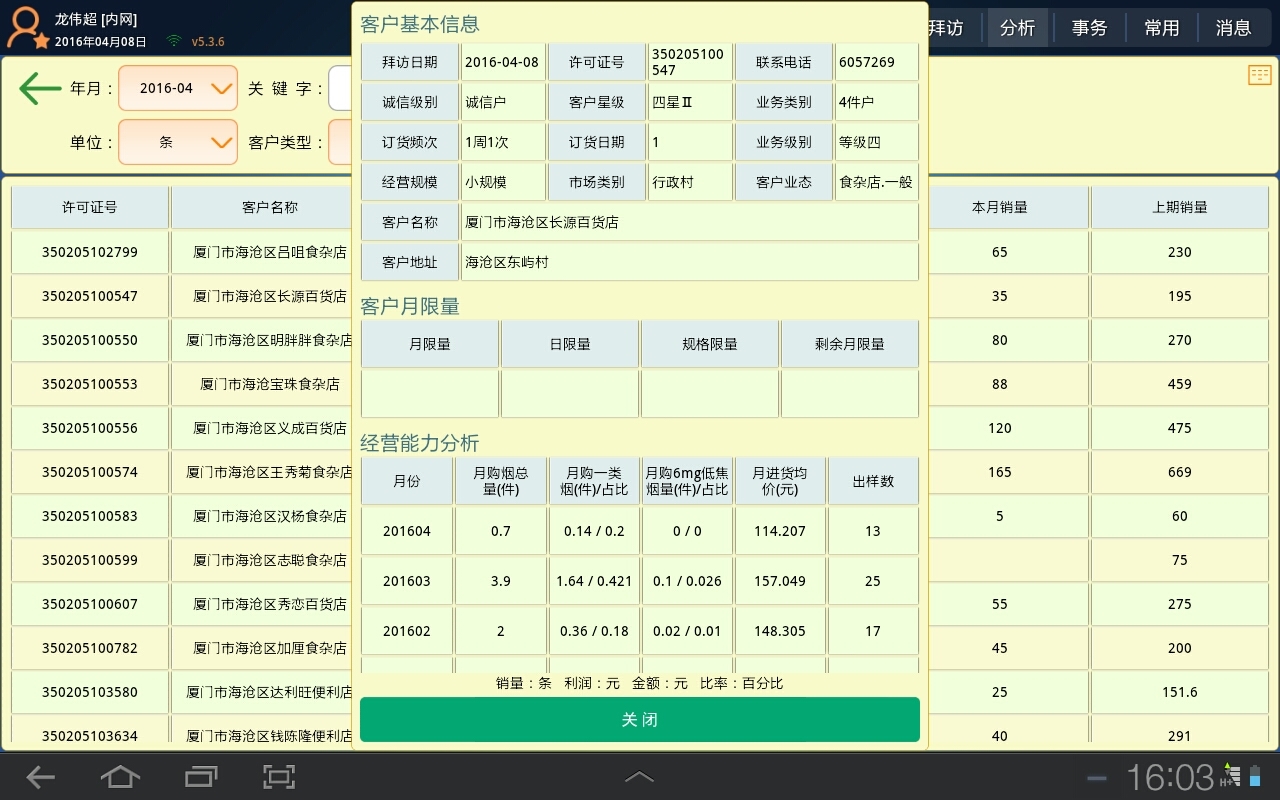This screenshot has width=1280, height=800.
Task: Click the green 关闭 button
Action: pos(640,720)
